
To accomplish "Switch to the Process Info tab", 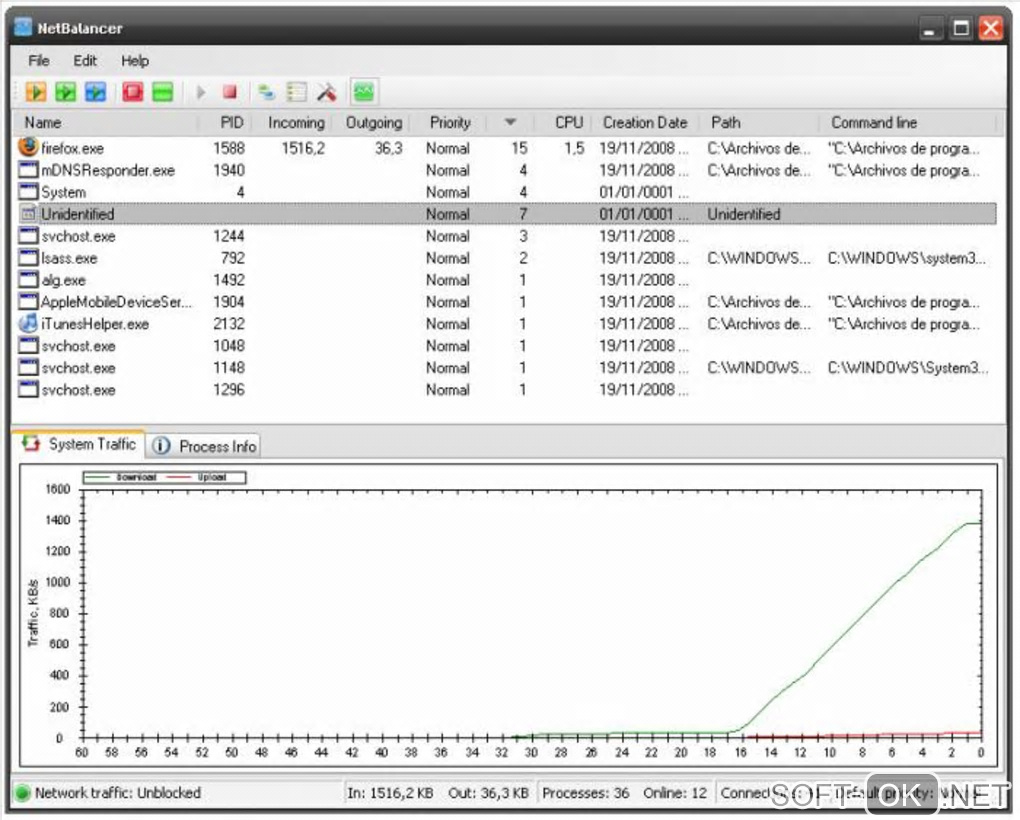I will (x=204, y=445).
